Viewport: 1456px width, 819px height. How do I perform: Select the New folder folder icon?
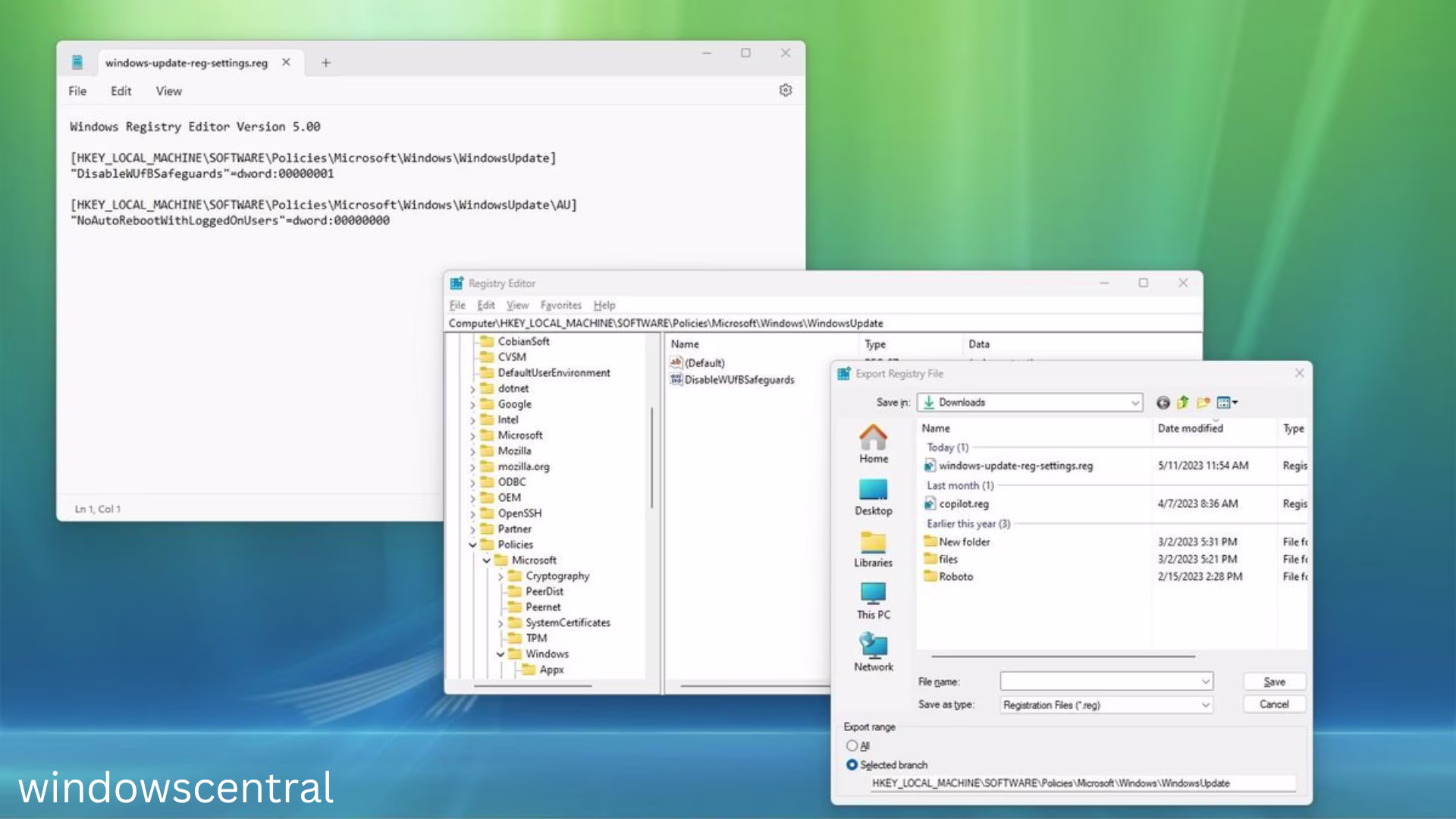(x=930, y=541)
